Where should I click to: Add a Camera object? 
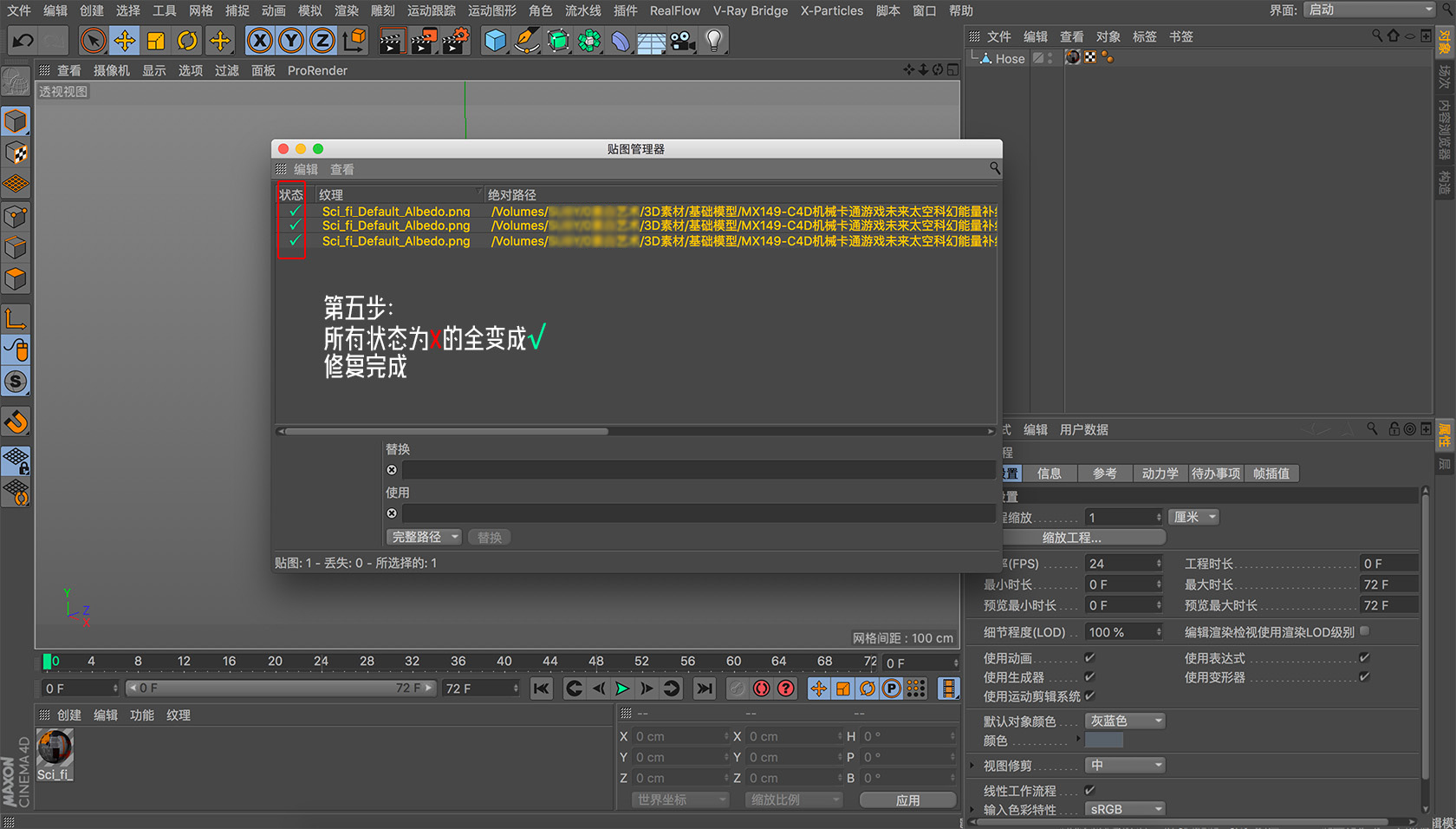pyautogui.click(x=683, y=41)
